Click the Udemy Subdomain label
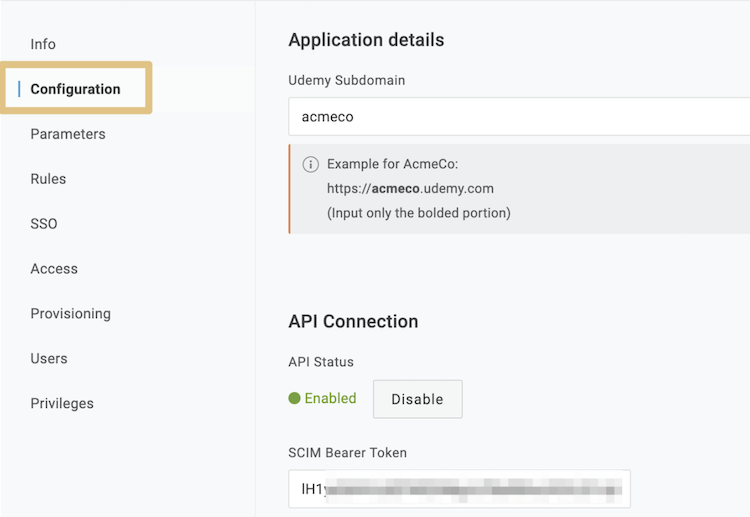The height and width of the screenshot is (517, 750). click(x=346, y=80)
